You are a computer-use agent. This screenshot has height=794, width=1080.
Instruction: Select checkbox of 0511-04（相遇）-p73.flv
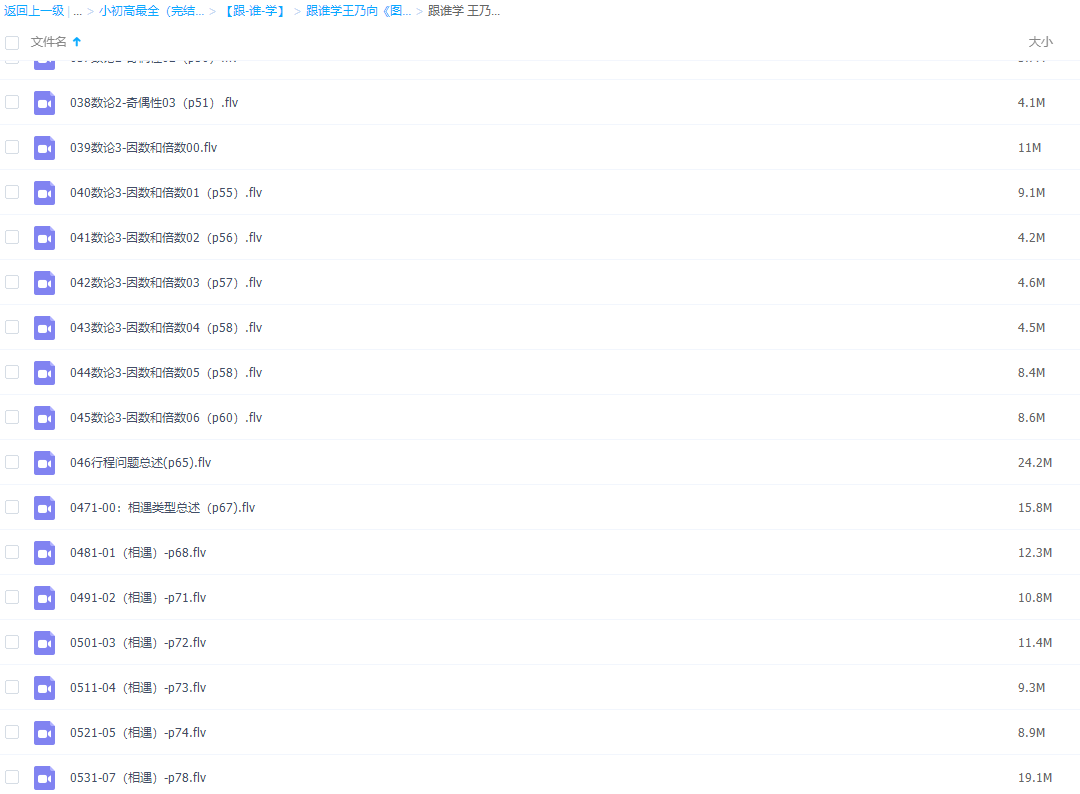pos(12,687)
